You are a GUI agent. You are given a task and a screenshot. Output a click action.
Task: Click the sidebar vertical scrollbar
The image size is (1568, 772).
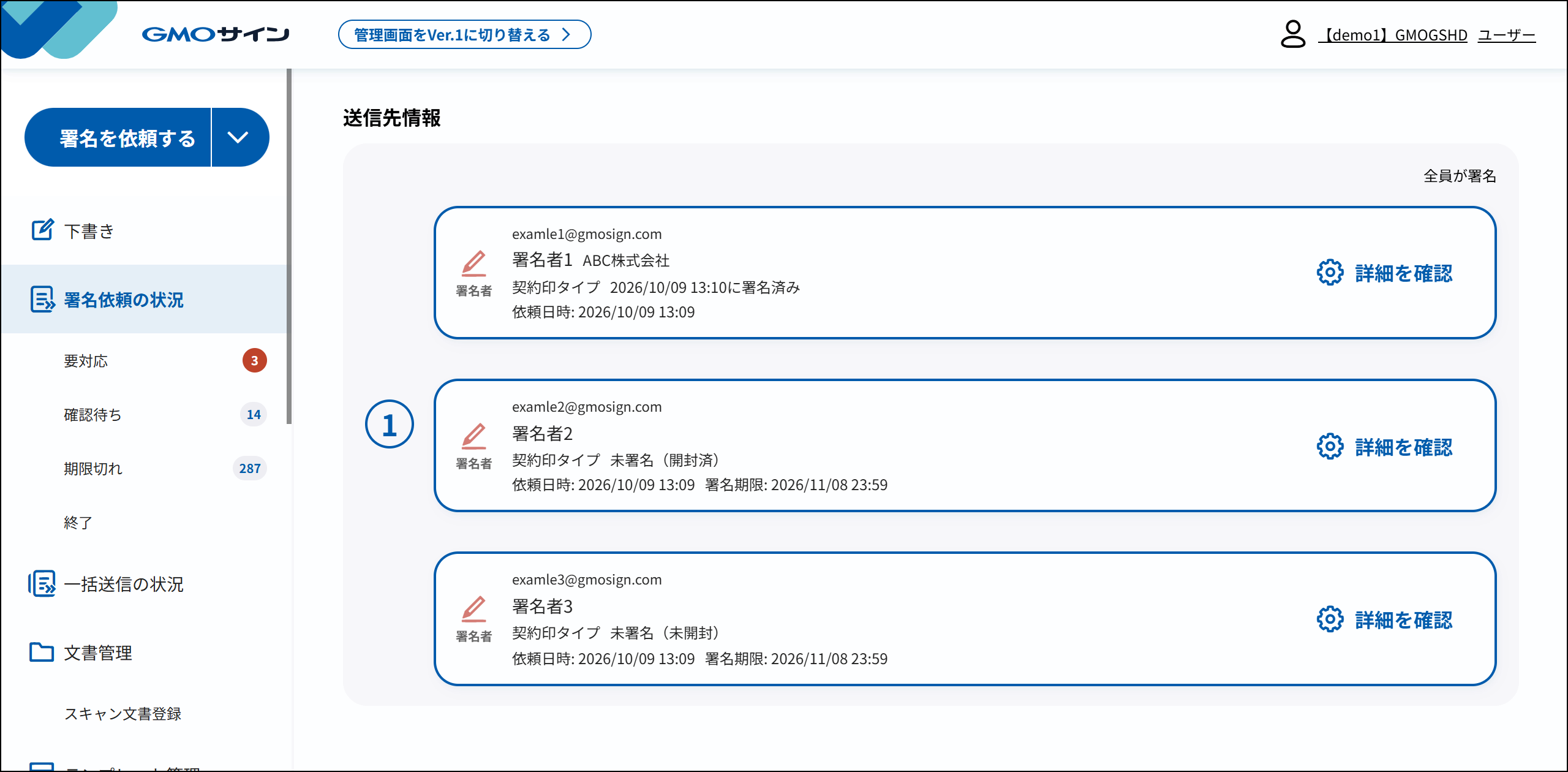289,245
